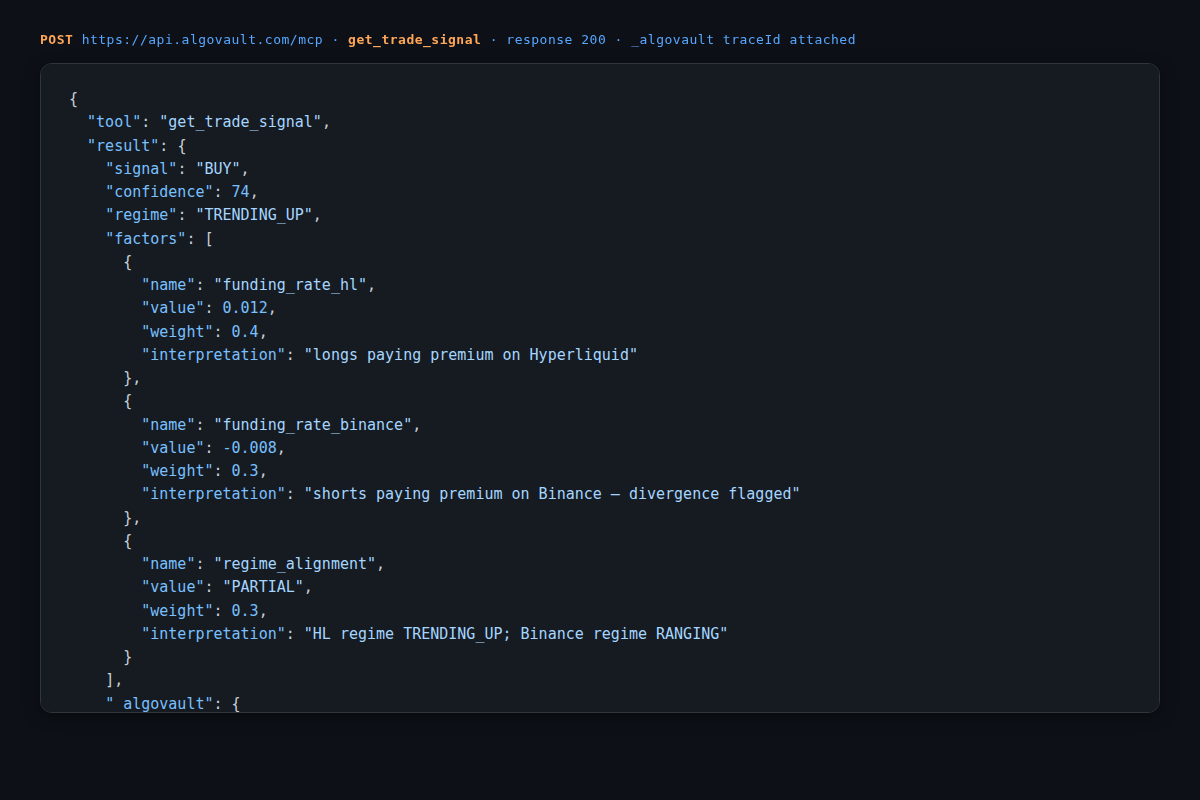Click the "tool": "get_trade_signal" line
Viewport: 1200px width, 800px height.
pyautogui.click(x=209, y=122)
